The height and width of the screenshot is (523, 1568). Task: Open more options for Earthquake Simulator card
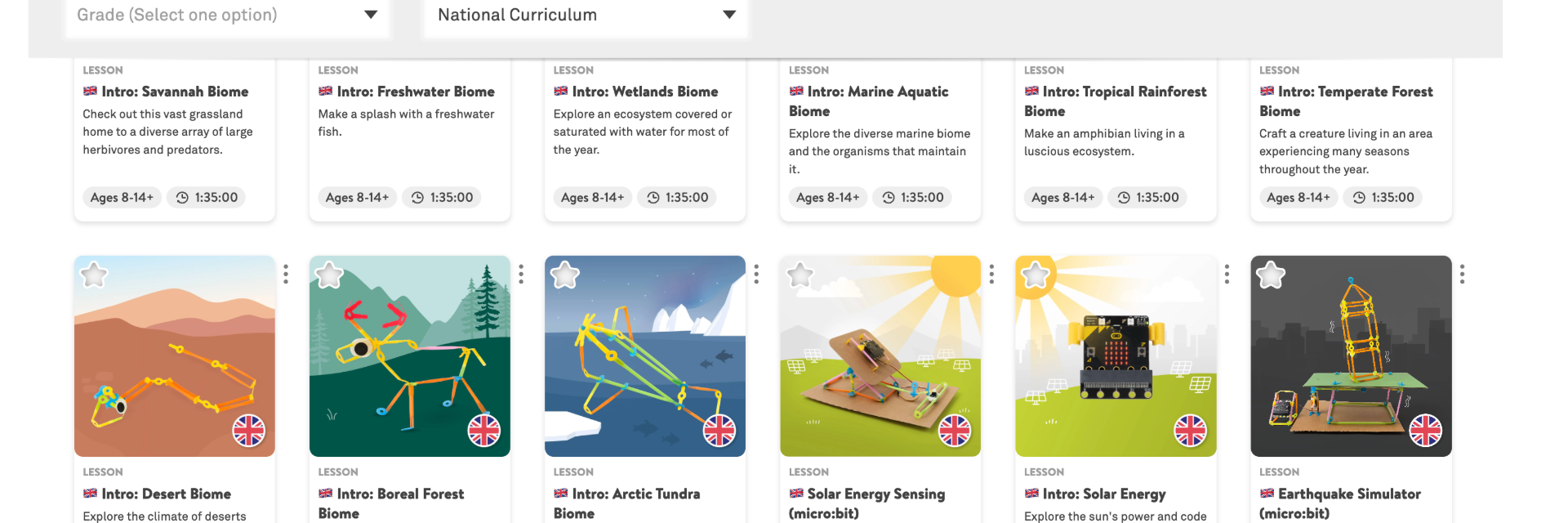pos(1462,274)
